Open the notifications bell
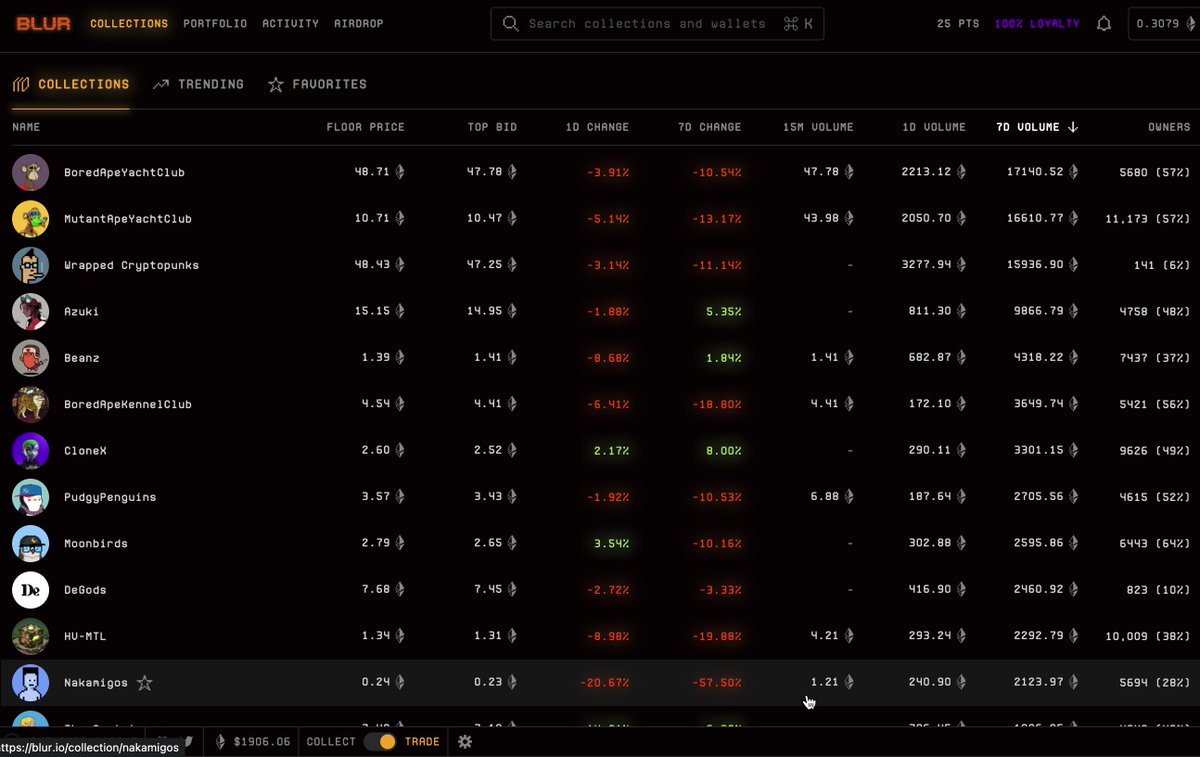This screenshot has height=757, width=1200. (x=1104, y=24)
